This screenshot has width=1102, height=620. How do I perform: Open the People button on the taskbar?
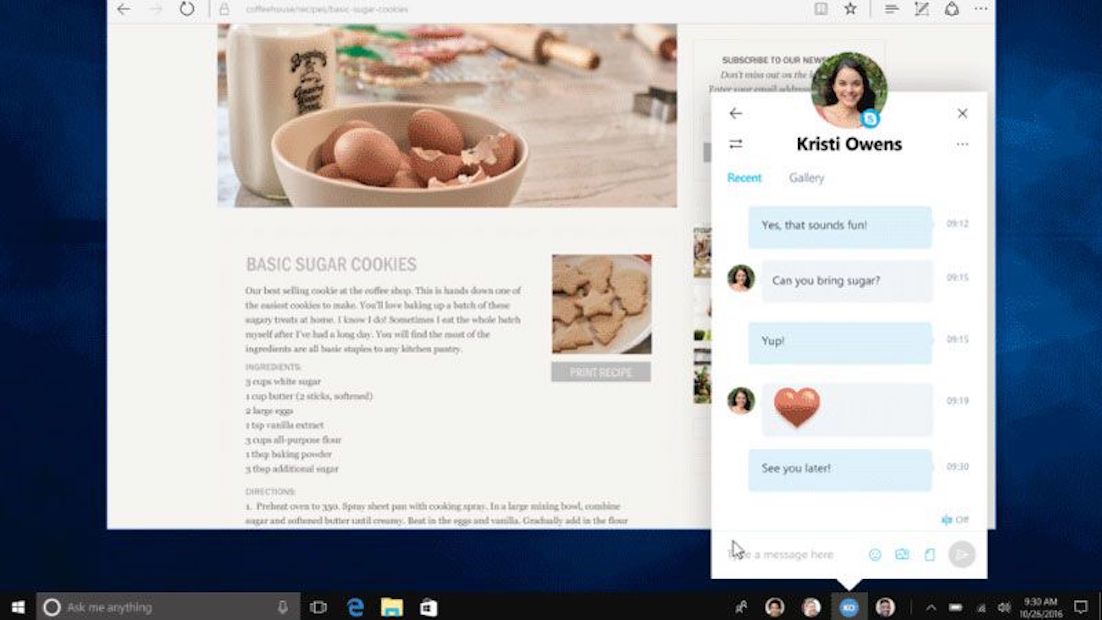(741, 607)
